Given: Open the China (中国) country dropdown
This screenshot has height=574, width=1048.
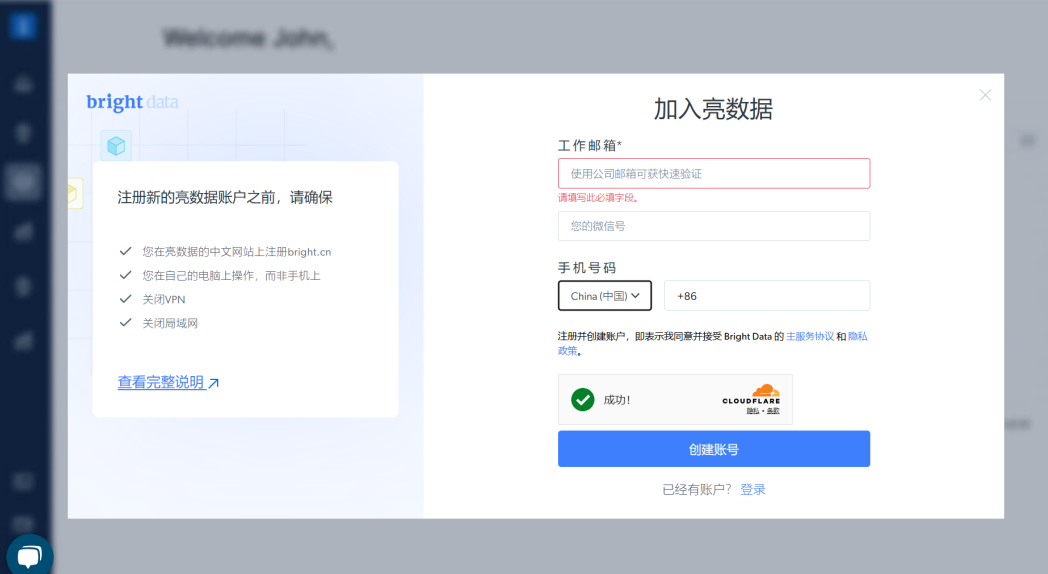Looking at the screenshot, I should coord(605,295).
